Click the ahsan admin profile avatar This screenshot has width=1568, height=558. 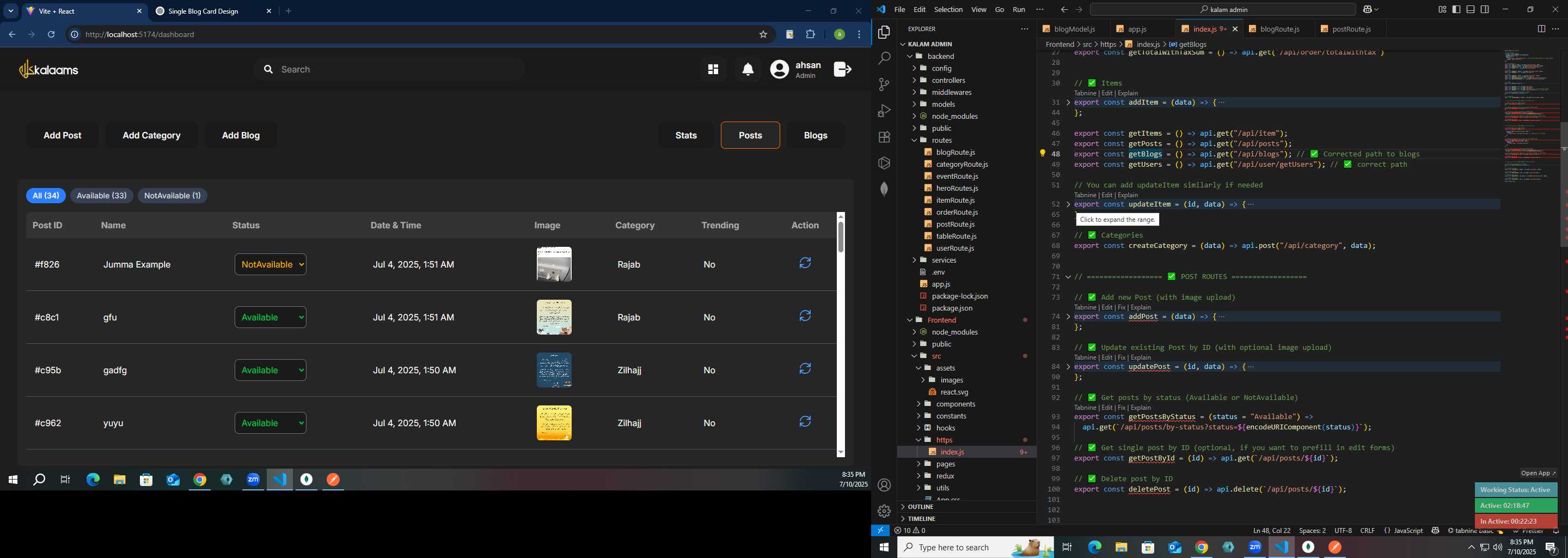779,69
